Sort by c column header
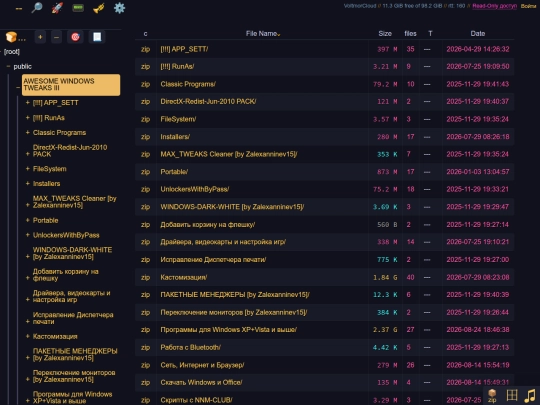Viewport: 540px width, 405px height. click(x=145, y=34)
